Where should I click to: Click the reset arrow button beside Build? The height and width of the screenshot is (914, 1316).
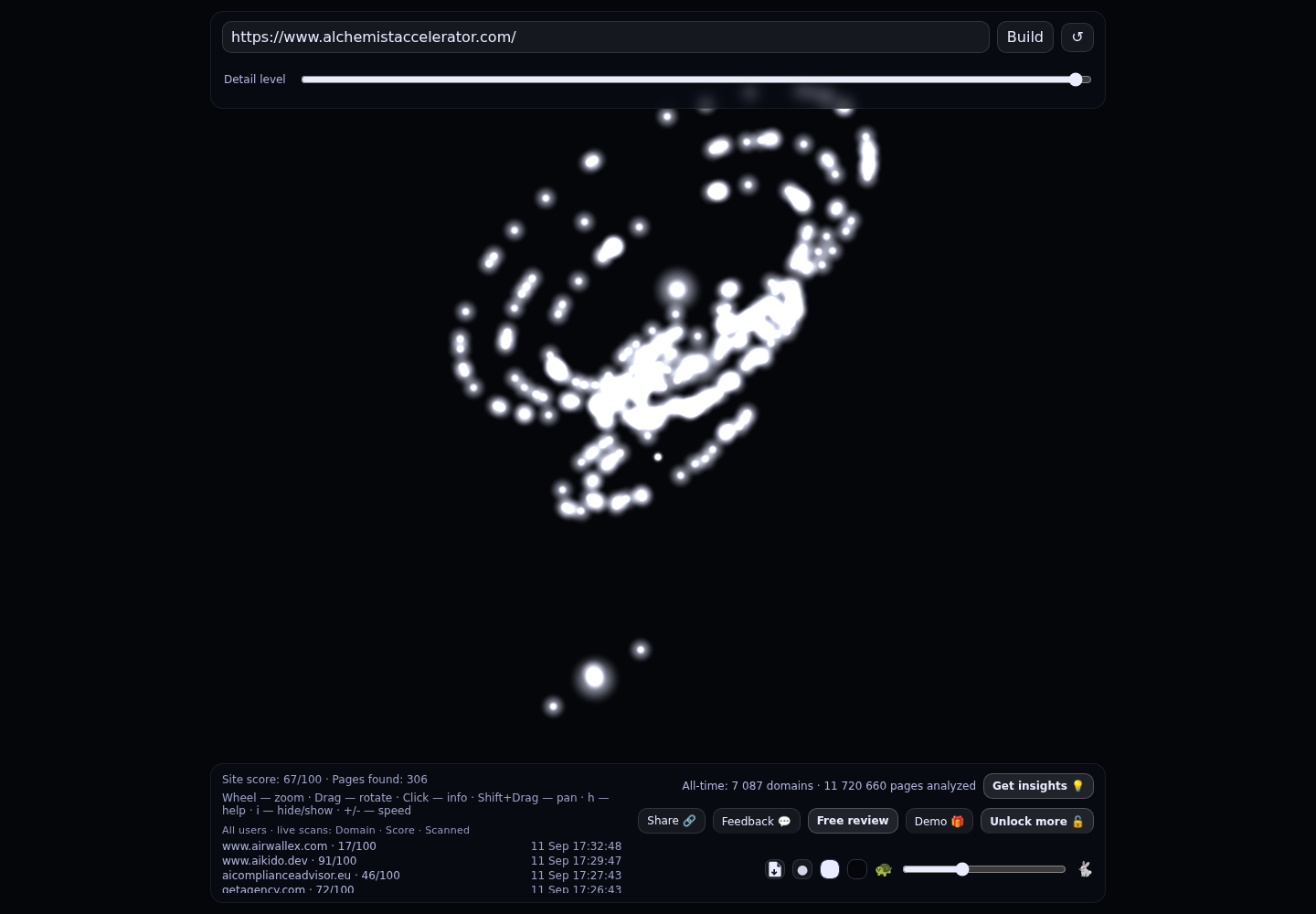[x=1077, y=37]
